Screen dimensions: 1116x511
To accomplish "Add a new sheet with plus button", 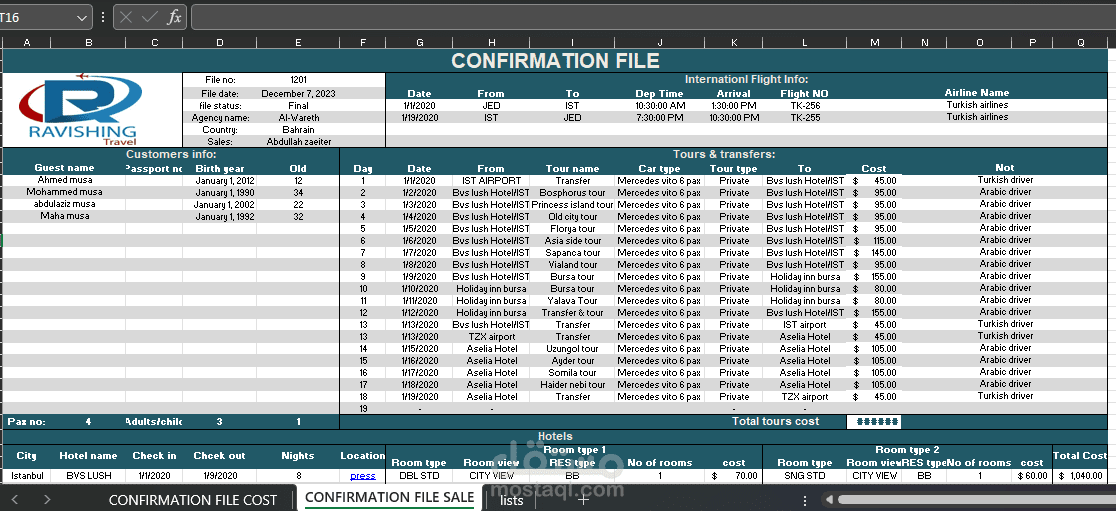I will coord(583,500).
